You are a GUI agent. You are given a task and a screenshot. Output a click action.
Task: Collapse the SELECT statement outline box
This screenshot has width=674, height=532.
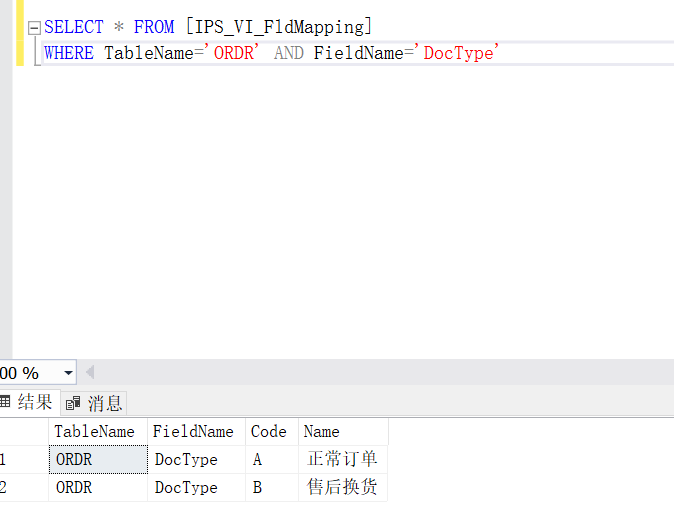(x=34, y=28)
